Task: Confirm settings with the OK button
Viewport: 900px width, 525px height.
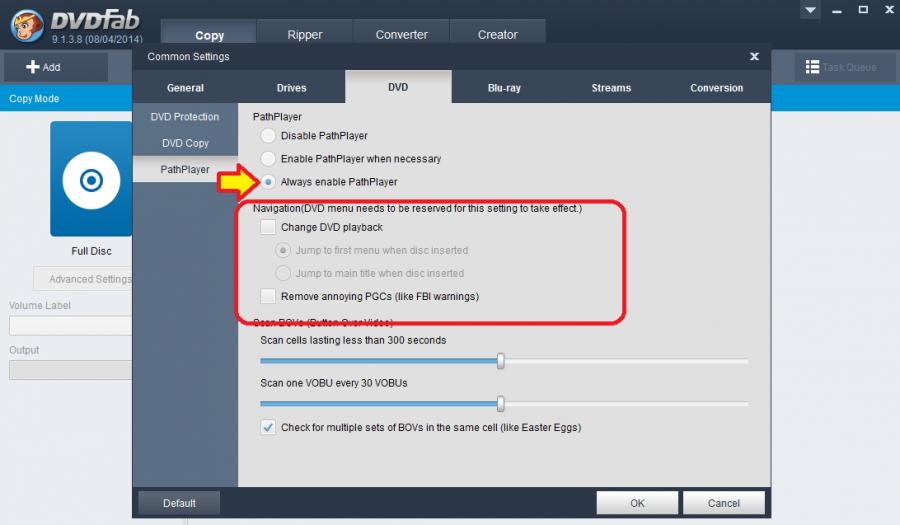Action: 637,503
